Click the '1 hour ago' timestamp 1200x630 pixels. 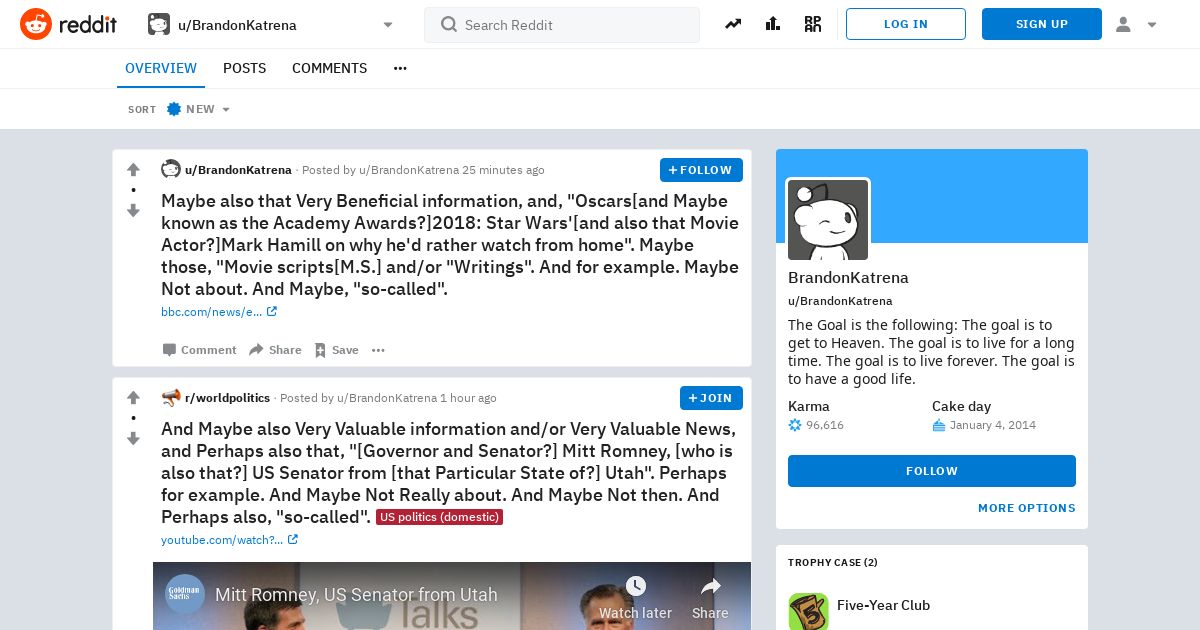point(468,398)
